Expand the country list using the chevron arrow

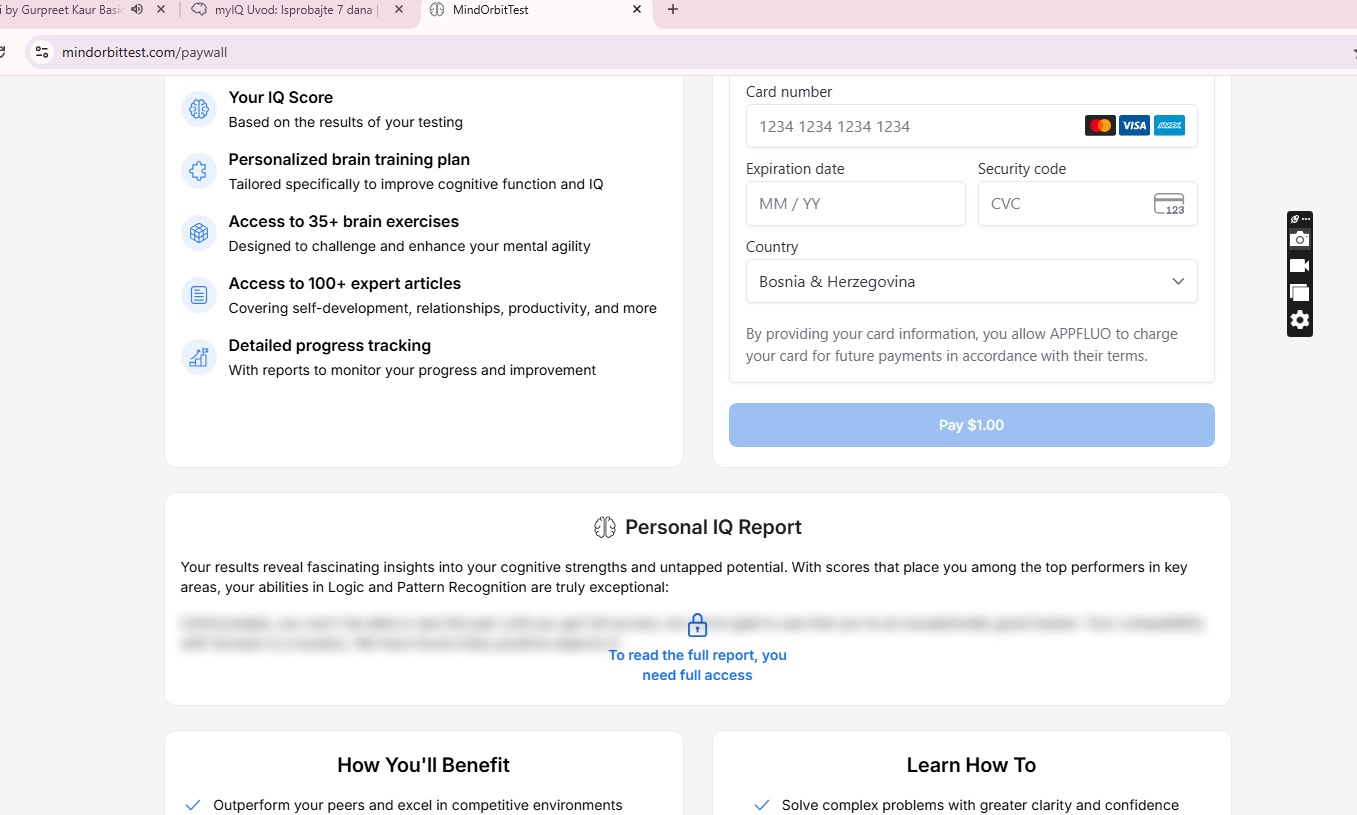(1178, 282)
